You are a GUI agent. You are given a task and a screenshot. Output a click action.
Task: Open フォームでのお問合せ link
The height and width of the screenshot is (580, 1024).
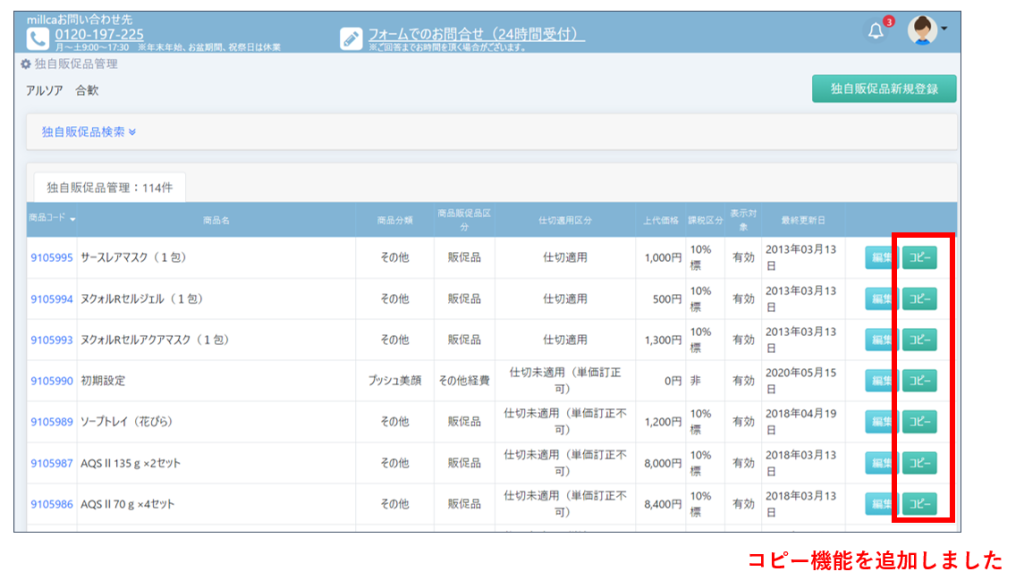point(476,34)
